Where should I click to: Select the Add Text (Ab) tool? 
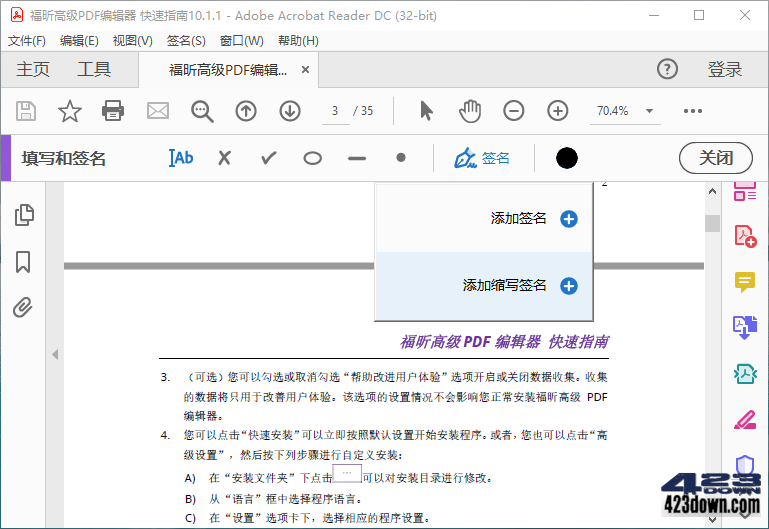(182, 158)
